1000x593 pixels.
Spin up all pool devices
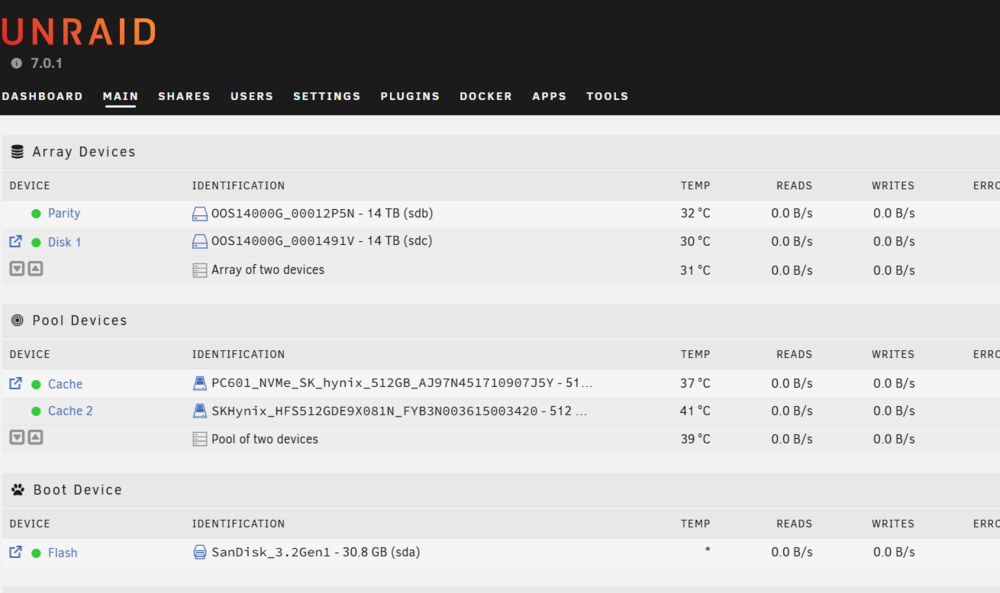[36, 437]
